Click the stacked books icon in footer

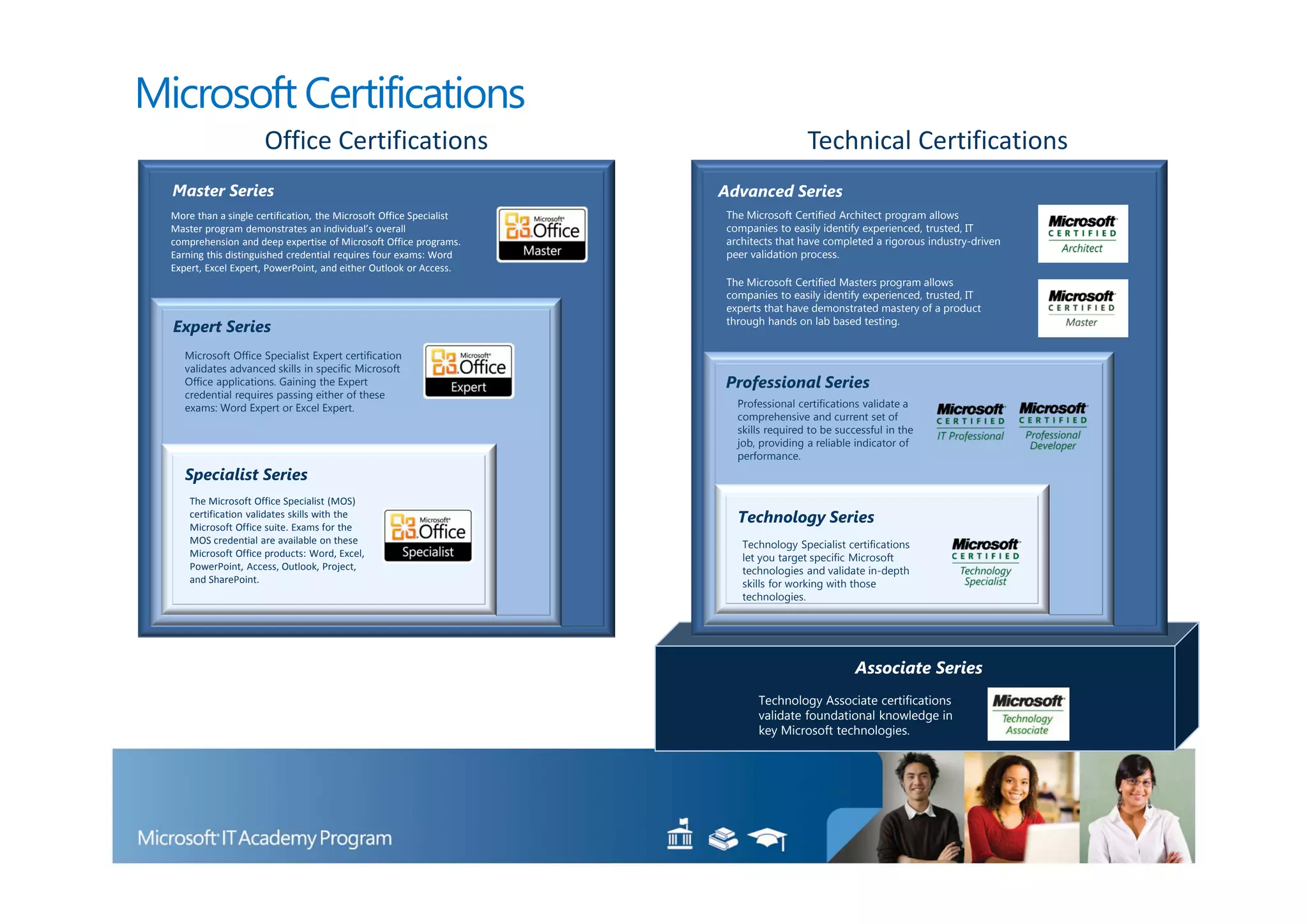723,838
